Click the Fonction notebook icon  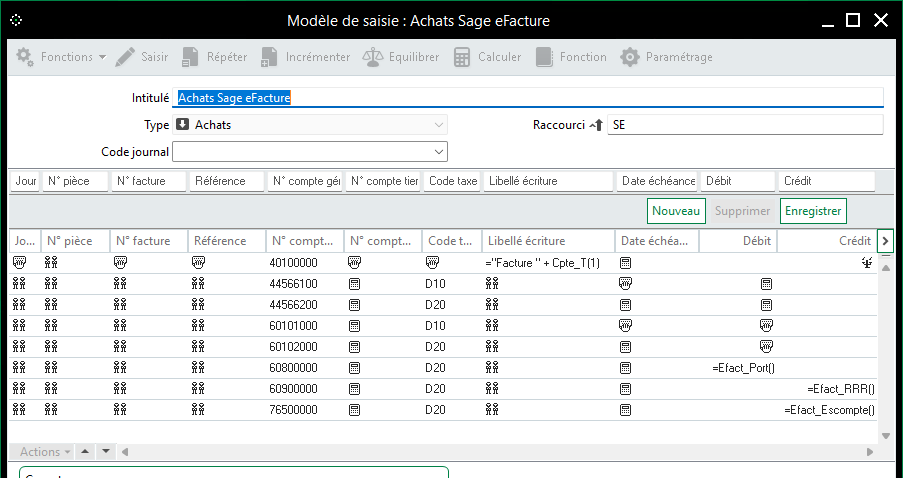click(544, 57)
